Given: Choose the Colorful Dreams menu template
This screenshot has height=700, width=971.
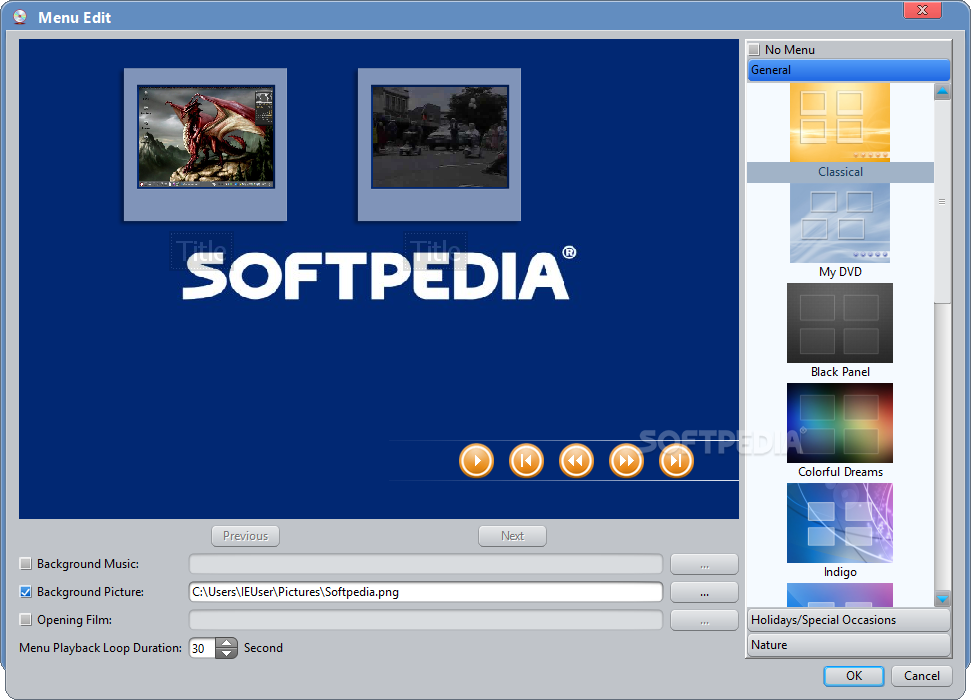Looking at the screenshot, I should 840,422.
